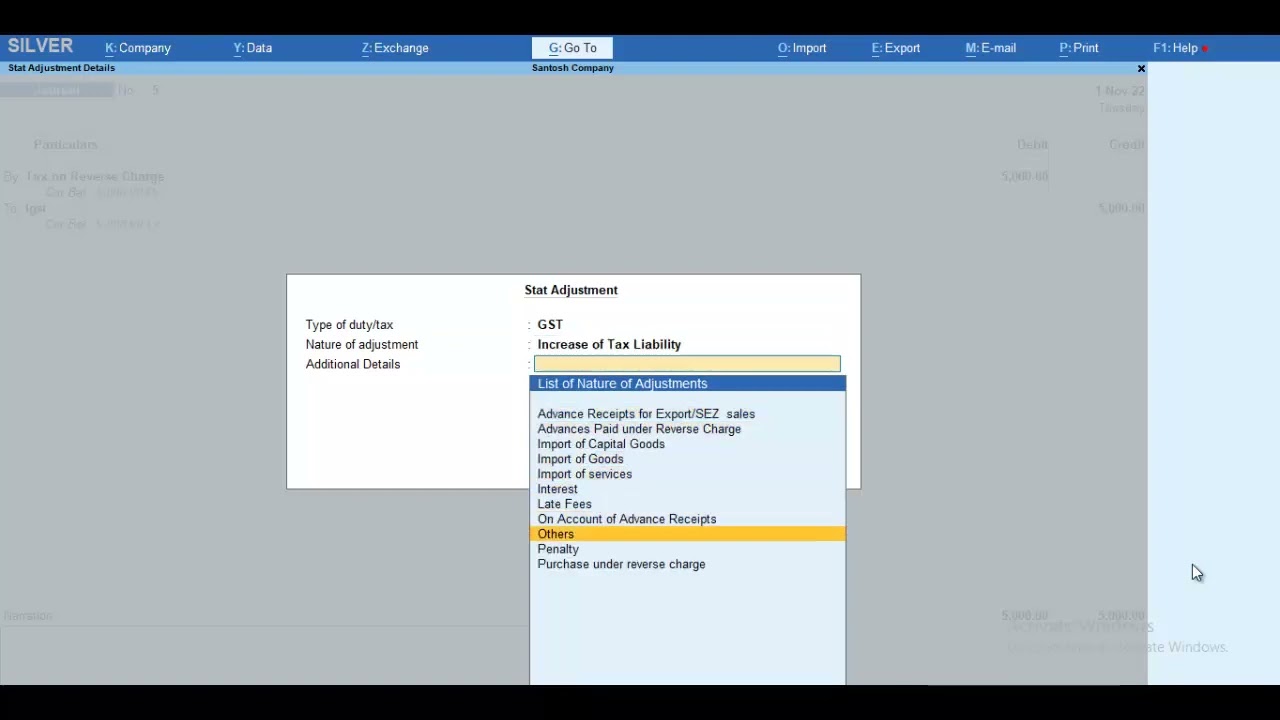Open the Z: Exchange menu

395,48
